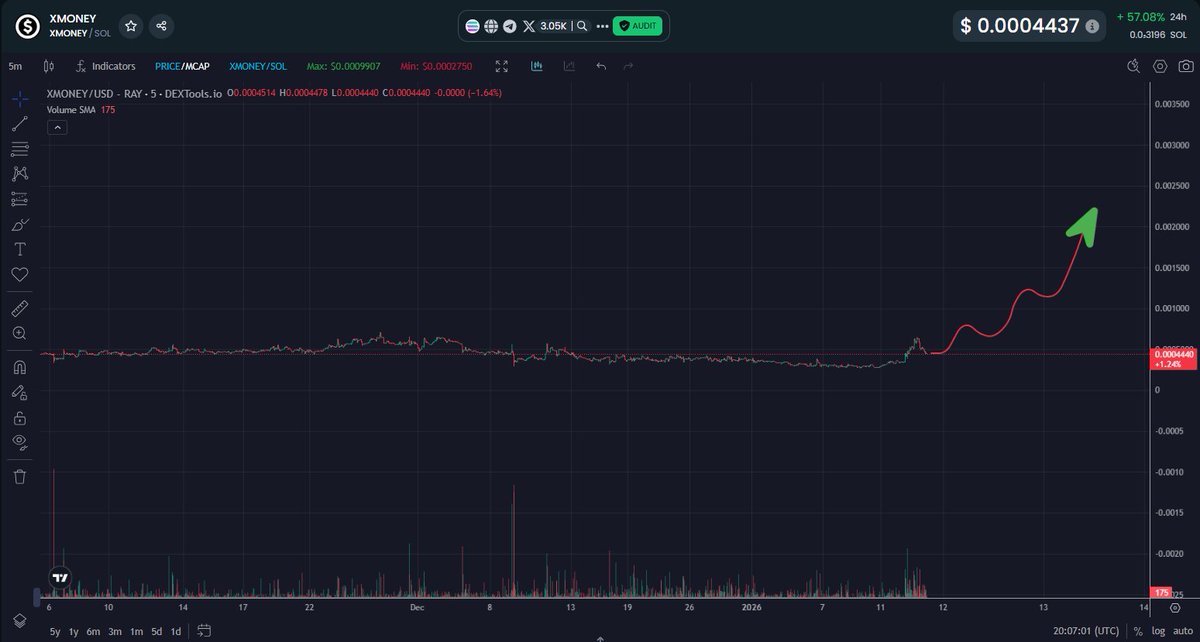This screenshot has width=1200, height=642.
Task: Select the forecasting and measurement tool
Action: (x=20, y=199)
